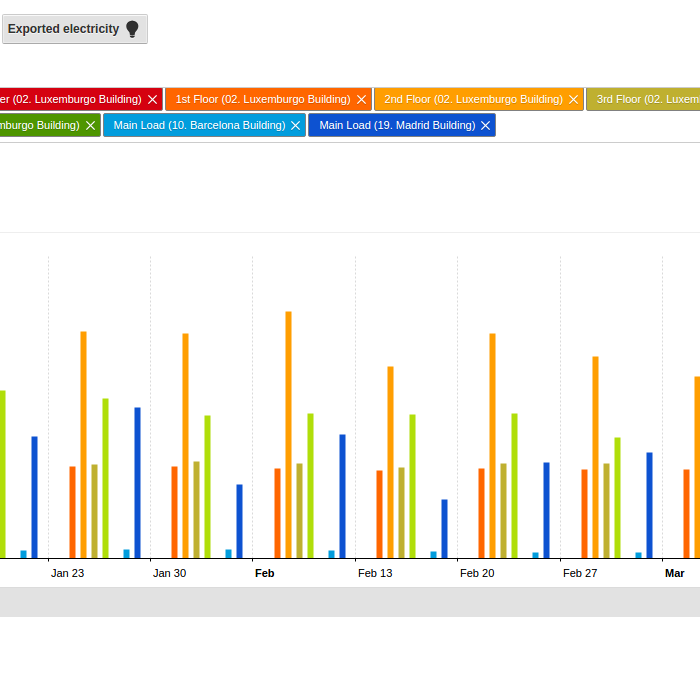The height and width of the screenshot is (700, 700).
Task: Click the lime green bar after Jan 23
Action: 105,478
